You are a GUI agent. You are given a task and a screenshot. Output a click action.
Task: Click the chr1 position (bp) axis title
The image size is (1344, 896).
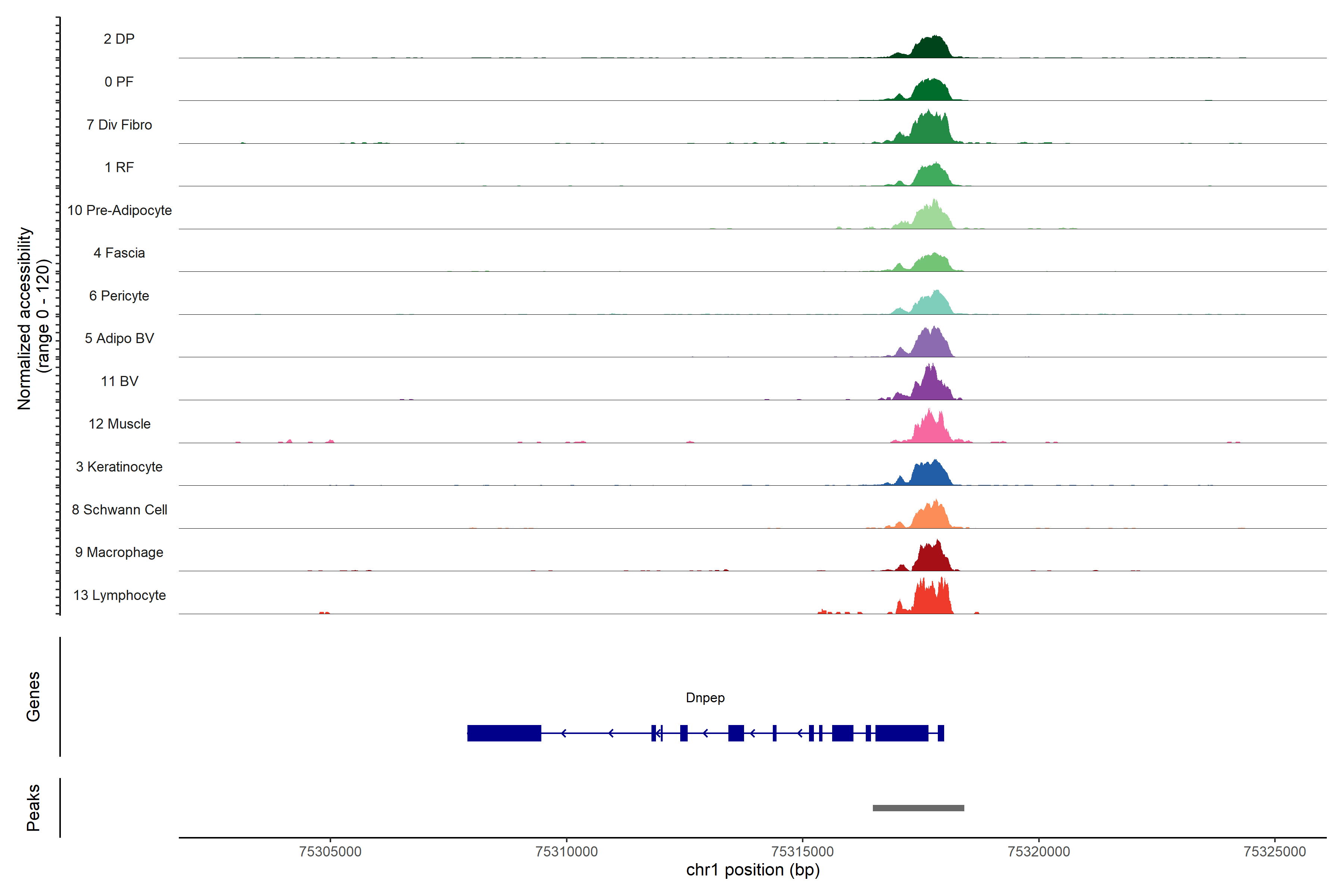pyautogui.click(x=753, y=870)
